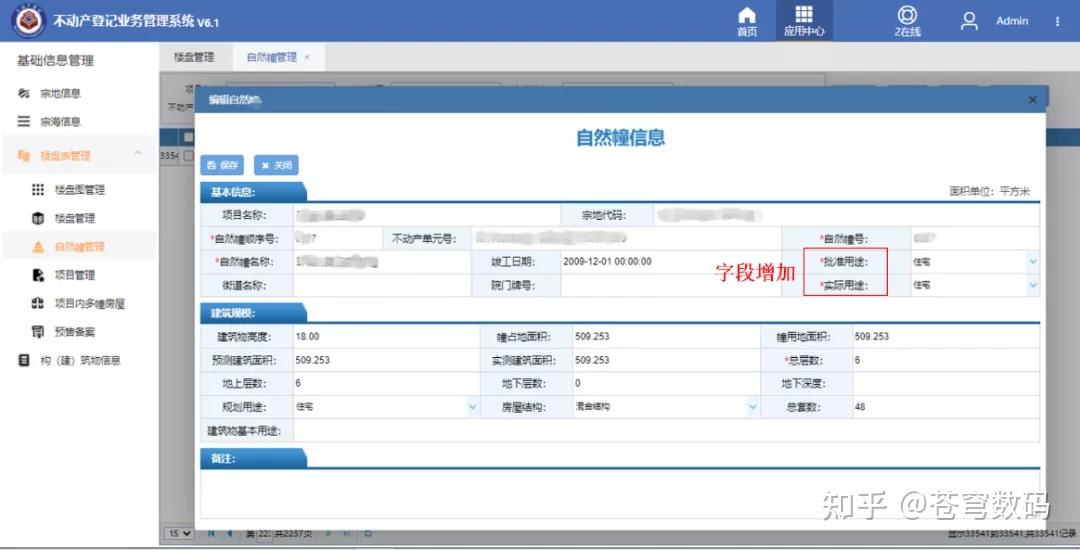
Task: Click the 总套数 field showing 48
Action: tap(946, 407)
